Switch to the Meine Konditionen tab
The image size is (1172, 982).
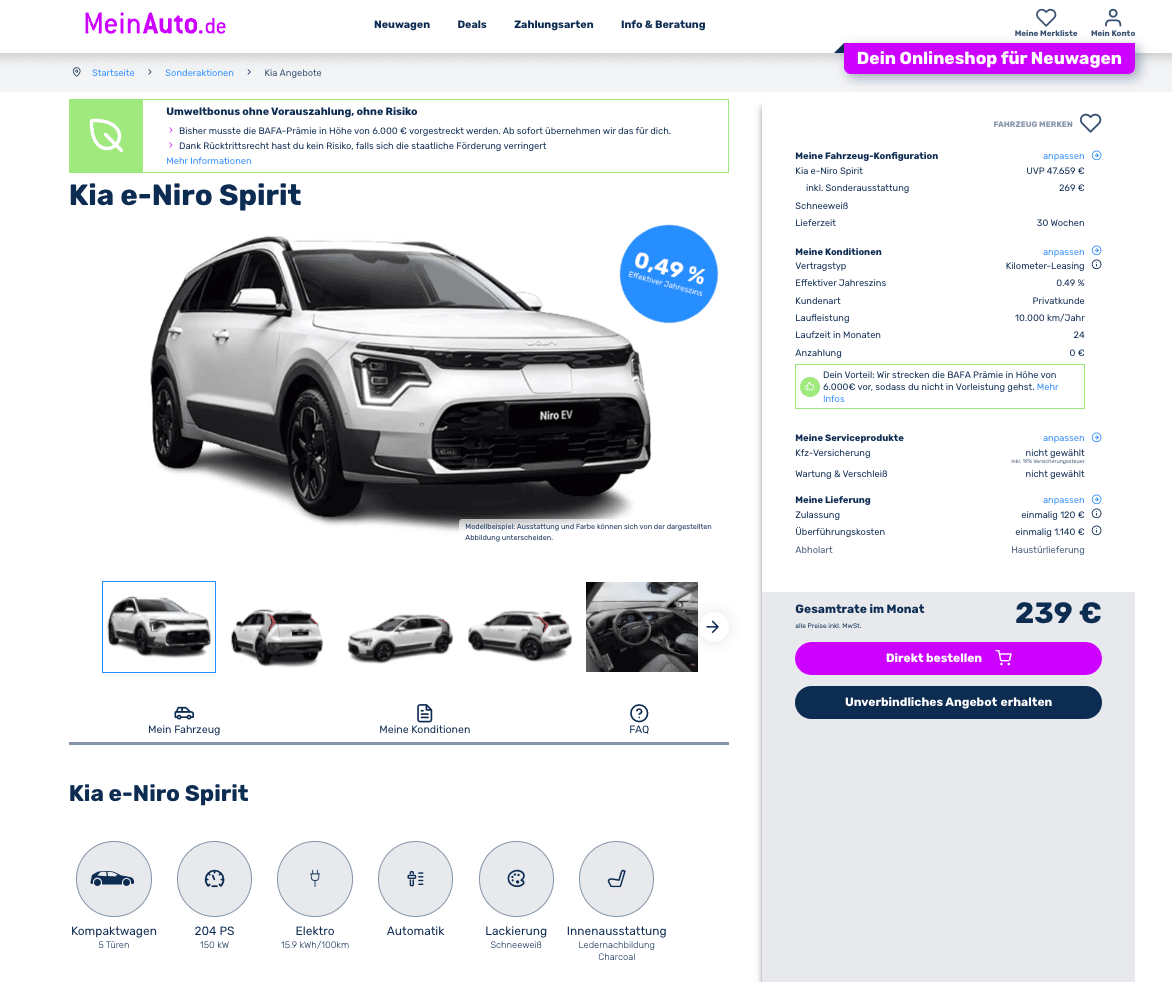point(425,720)
